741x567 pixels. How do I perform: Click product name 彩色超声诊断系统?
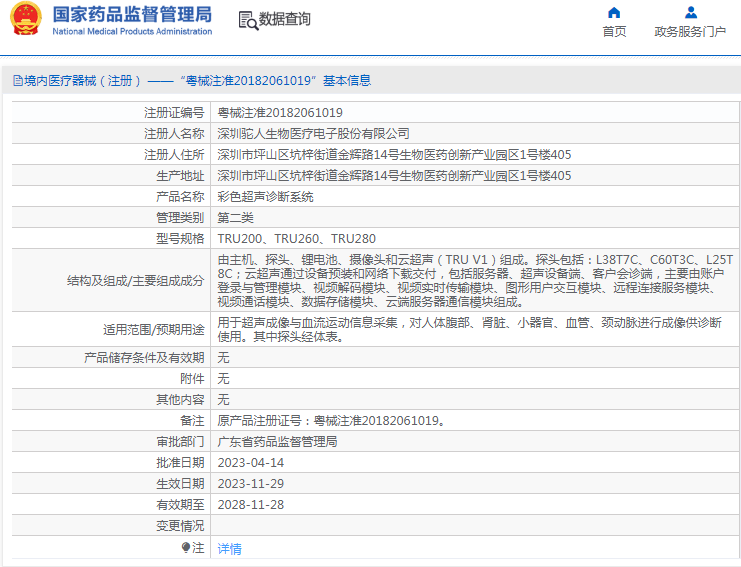265,197
